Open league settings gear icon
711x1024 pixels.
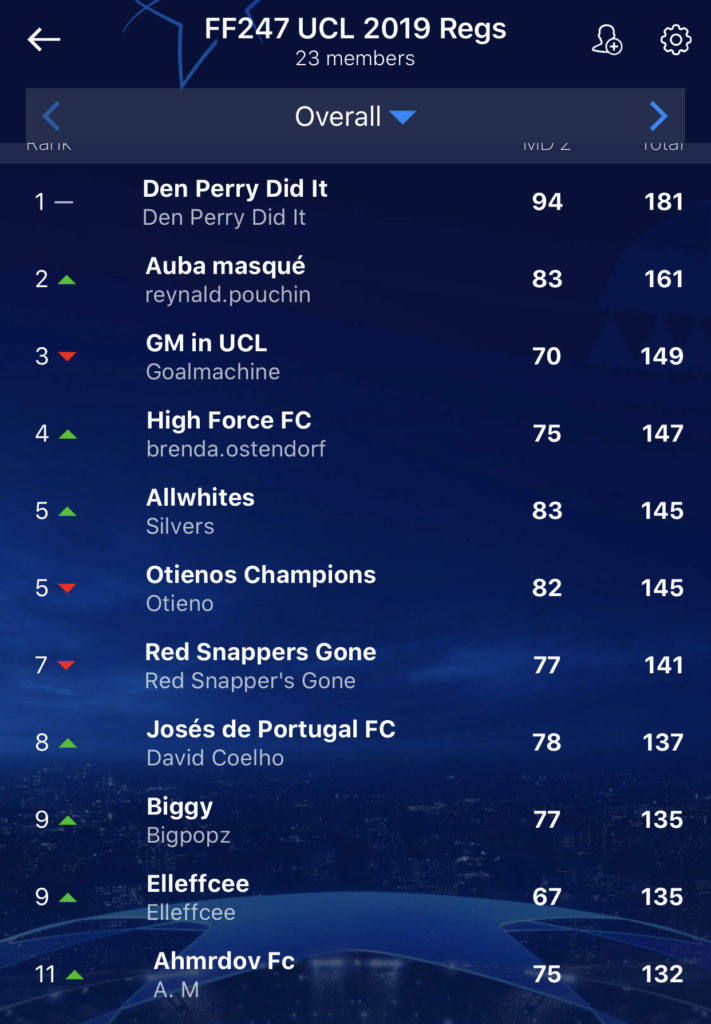676,40
